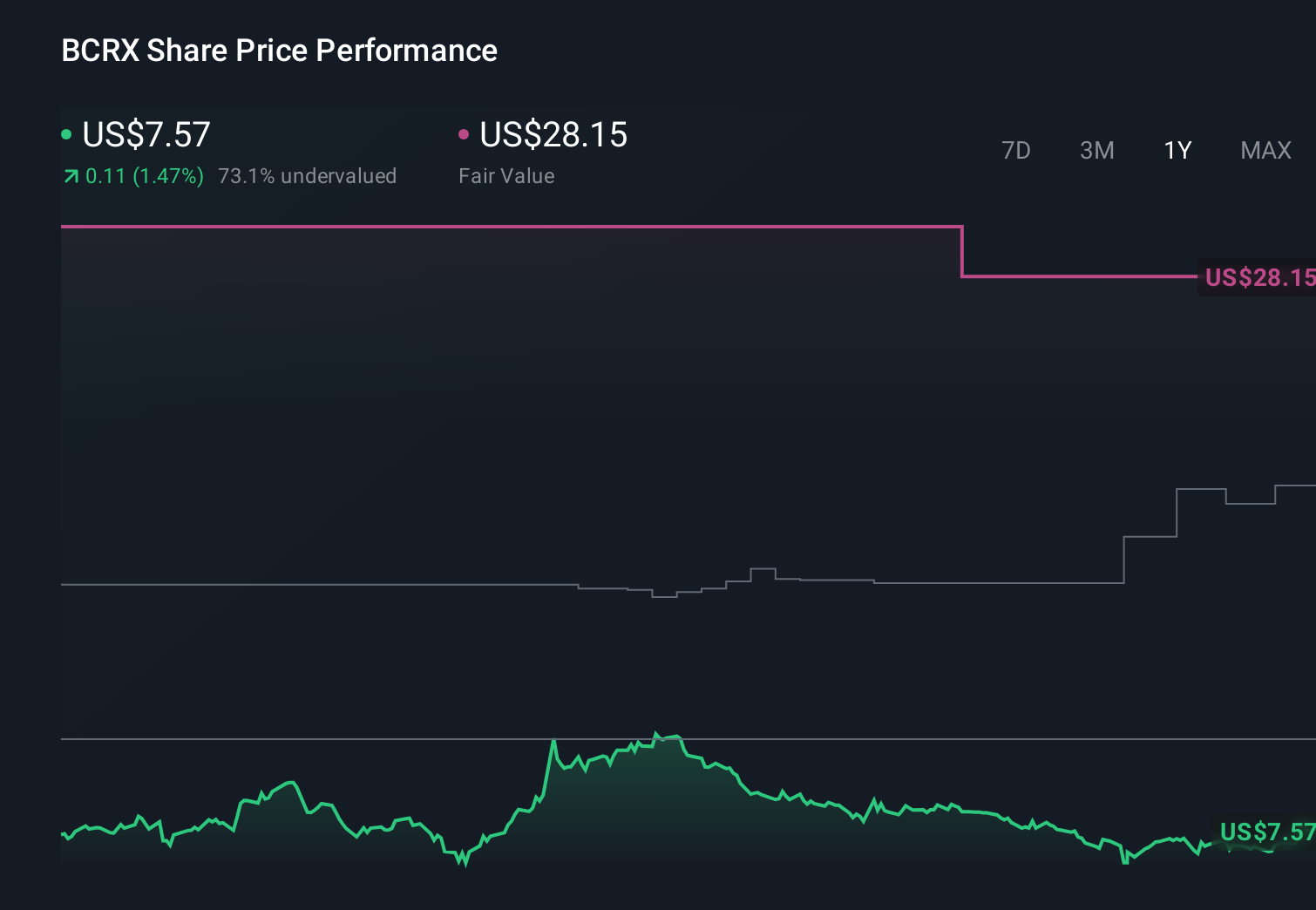The image size is (1316, 910).
Task: Click the green price indicator dot
Action: click(66, 133)
